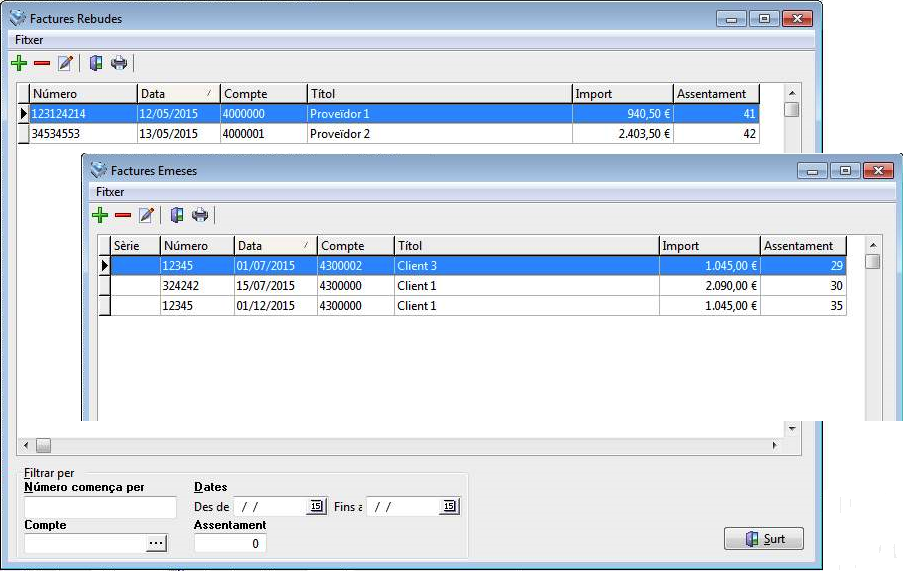This screenshot has height=571, width=904.
Task: Click scroll up arrow in Factures Rebudes grid
Action: coord(792,93)
